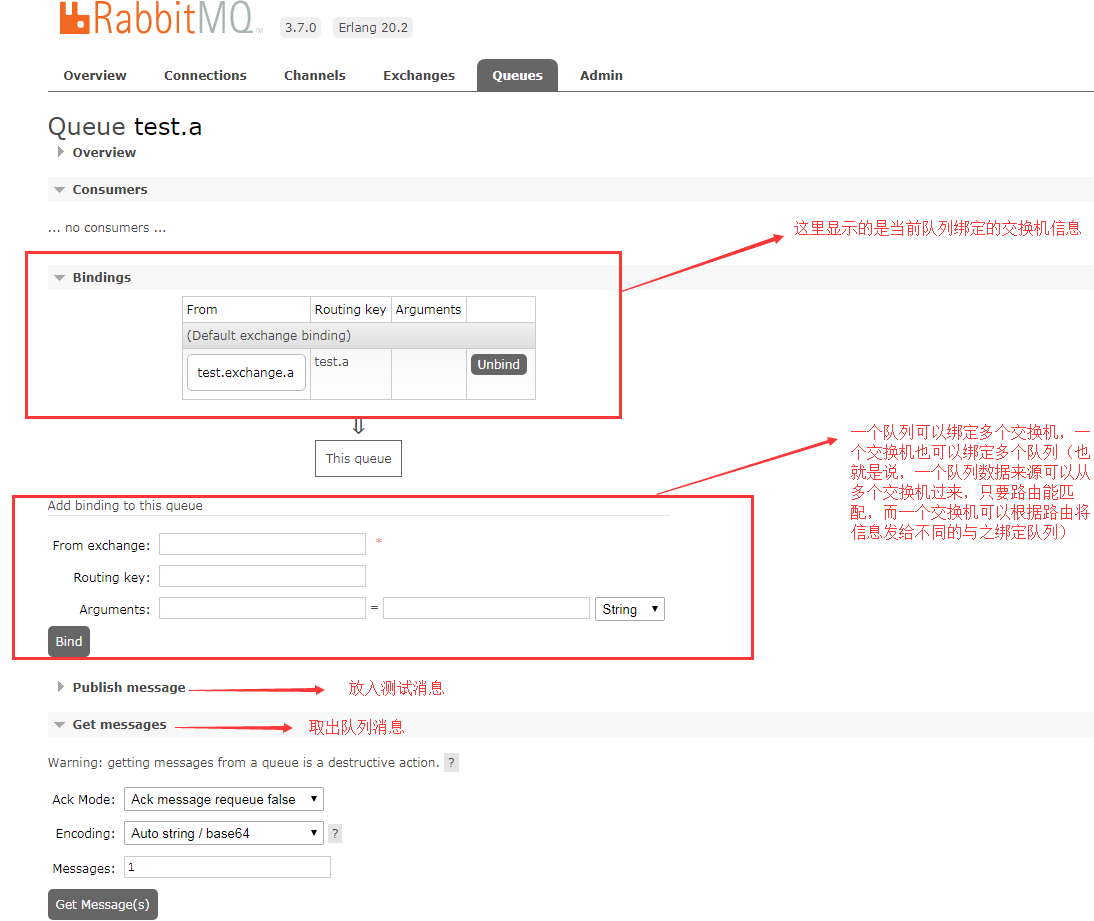Open the Admin tab
This screenshot has height=921, width=1094.
pyautogui.click(x=601, y=75)
